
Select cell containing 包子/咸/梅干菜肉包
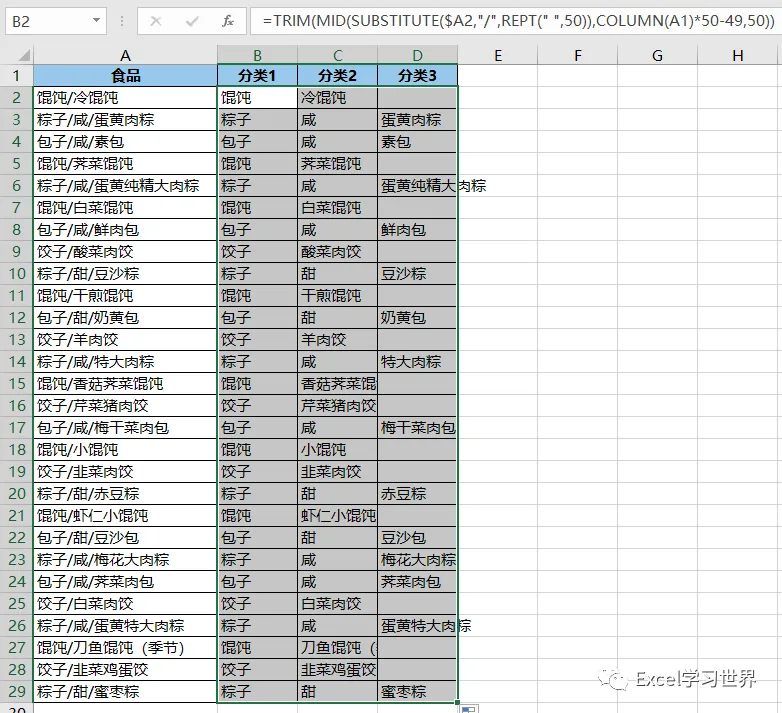click(x=125, y=428)
